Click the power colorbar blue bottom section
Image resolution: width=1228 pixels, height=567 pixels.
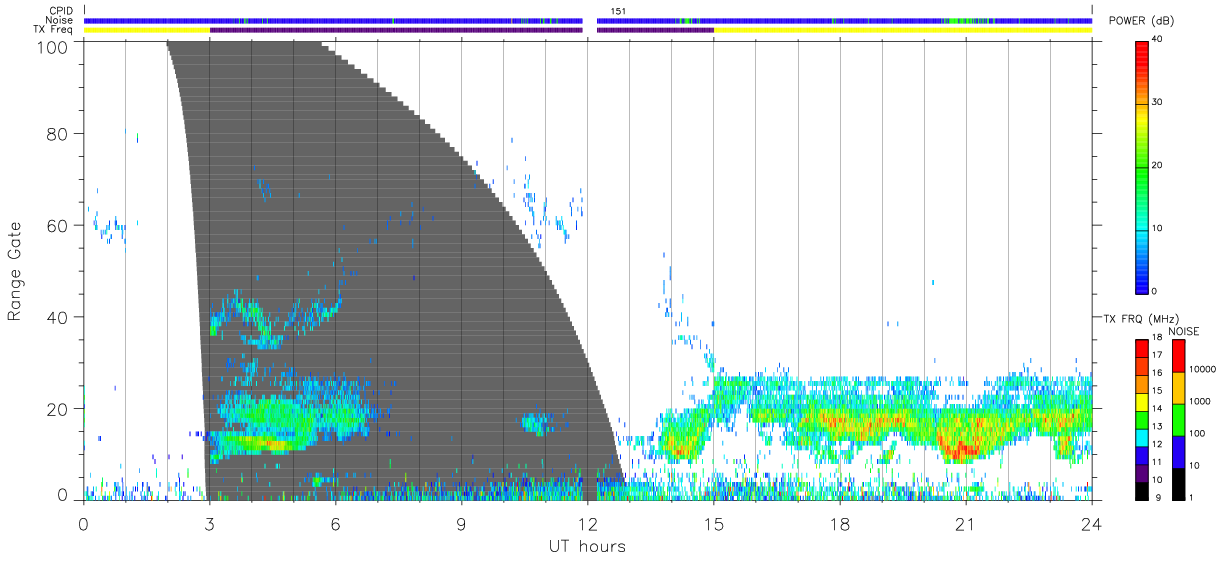[x=1142, y=262]
